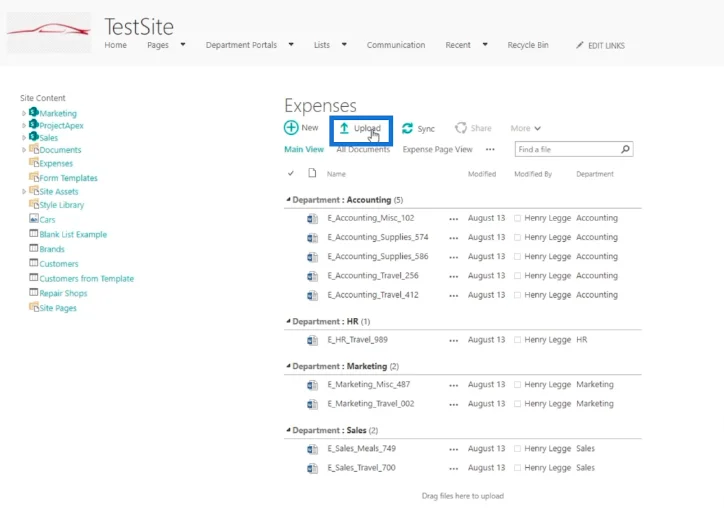Click the search magnifier in Find a file

(625, 149)
